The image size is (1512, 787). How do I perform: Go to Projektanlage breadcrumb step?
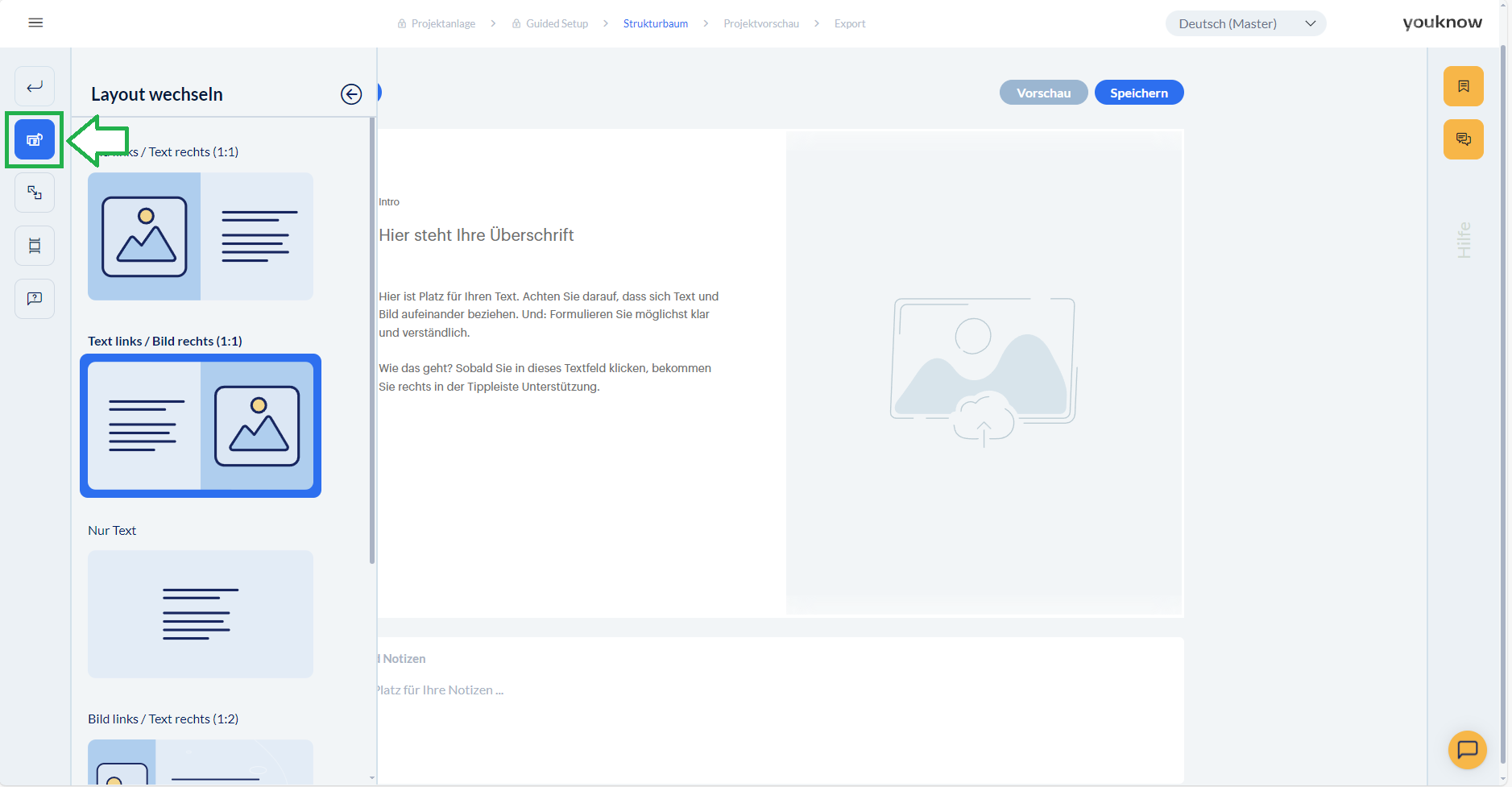pyautogui.click(x=437, y=23)
